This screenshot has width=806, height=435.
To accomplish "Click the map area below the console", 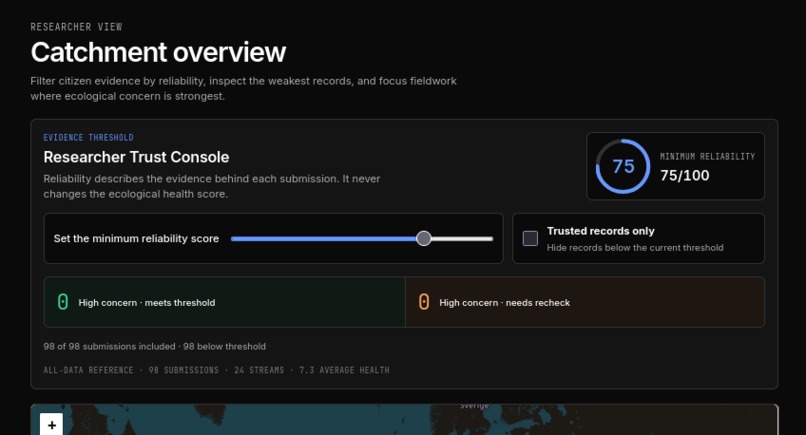I will (x=404, y=420).
